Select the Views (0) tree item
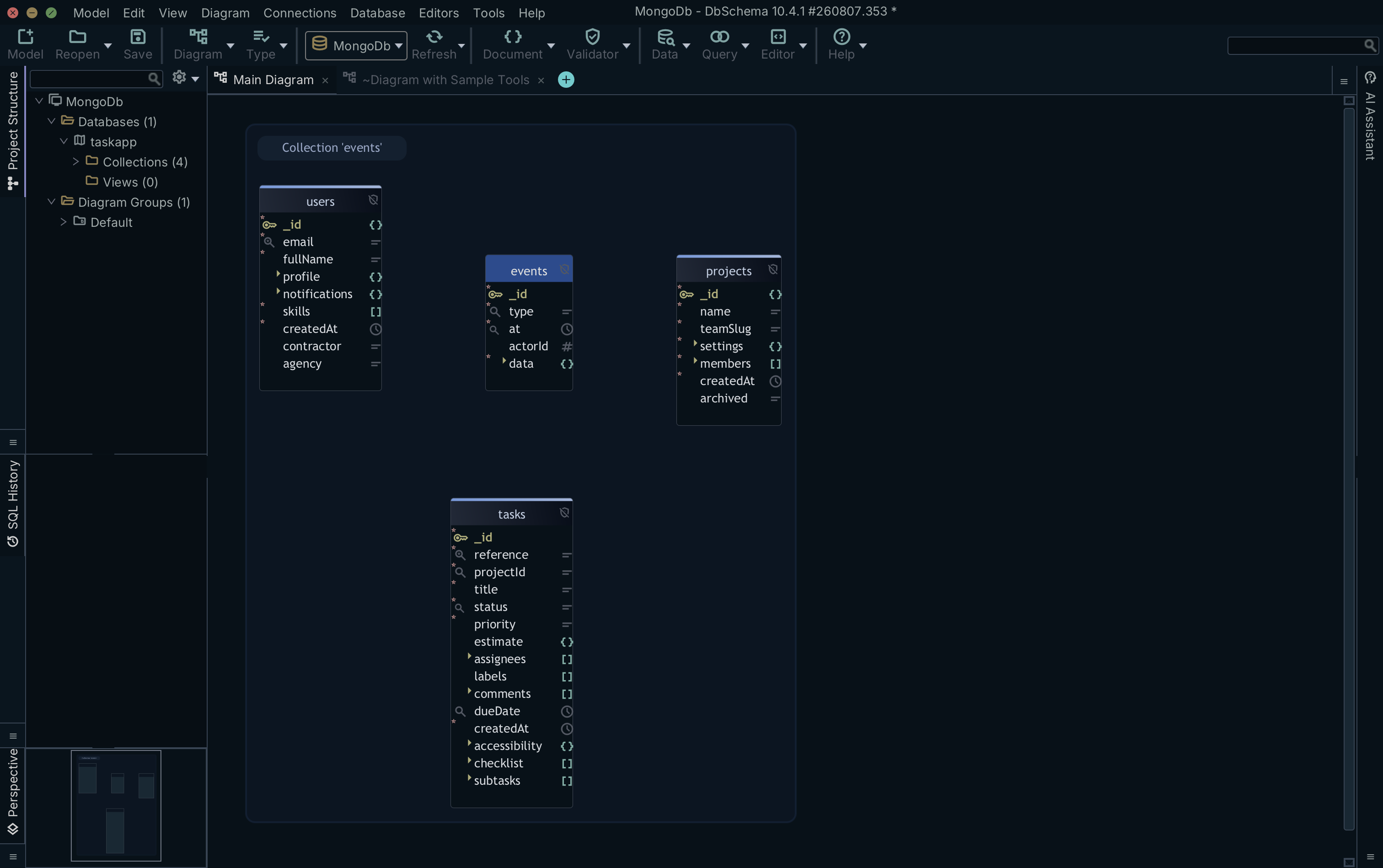Image resolution: width=1383 pixels, height=868 pixels. 130,182
